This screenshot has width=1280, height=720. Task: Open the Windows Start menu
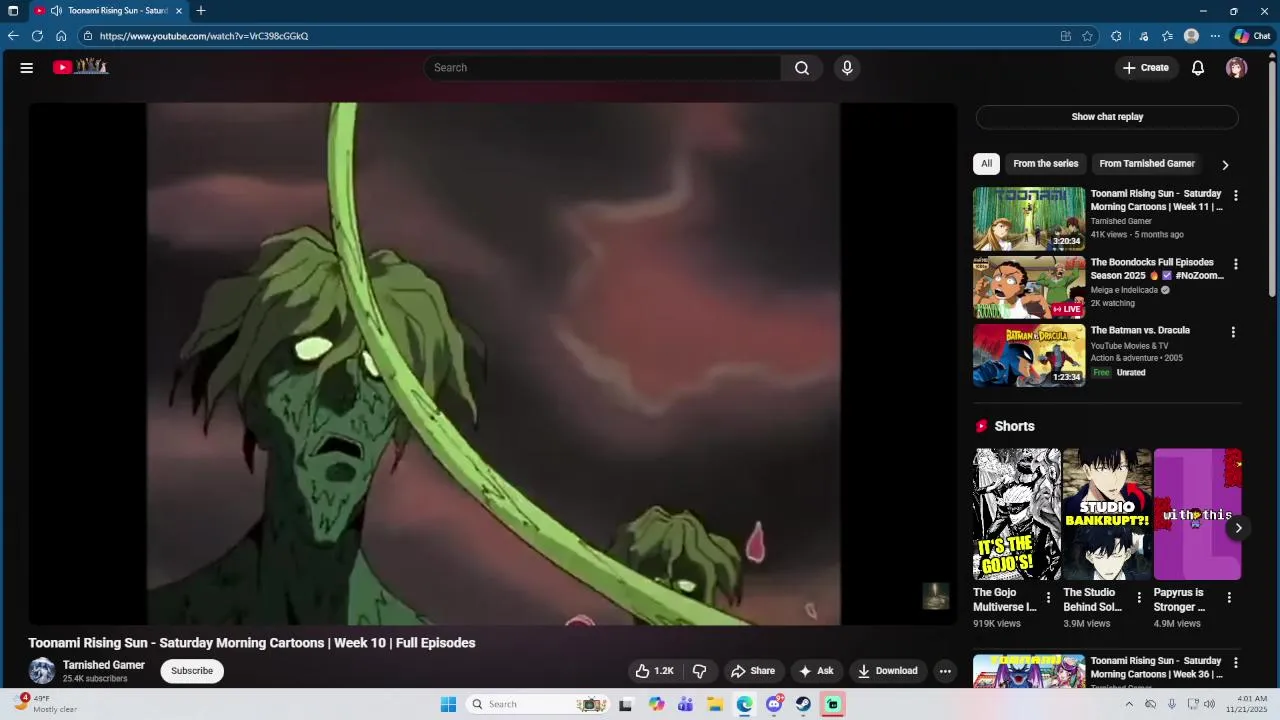[448, 704]
